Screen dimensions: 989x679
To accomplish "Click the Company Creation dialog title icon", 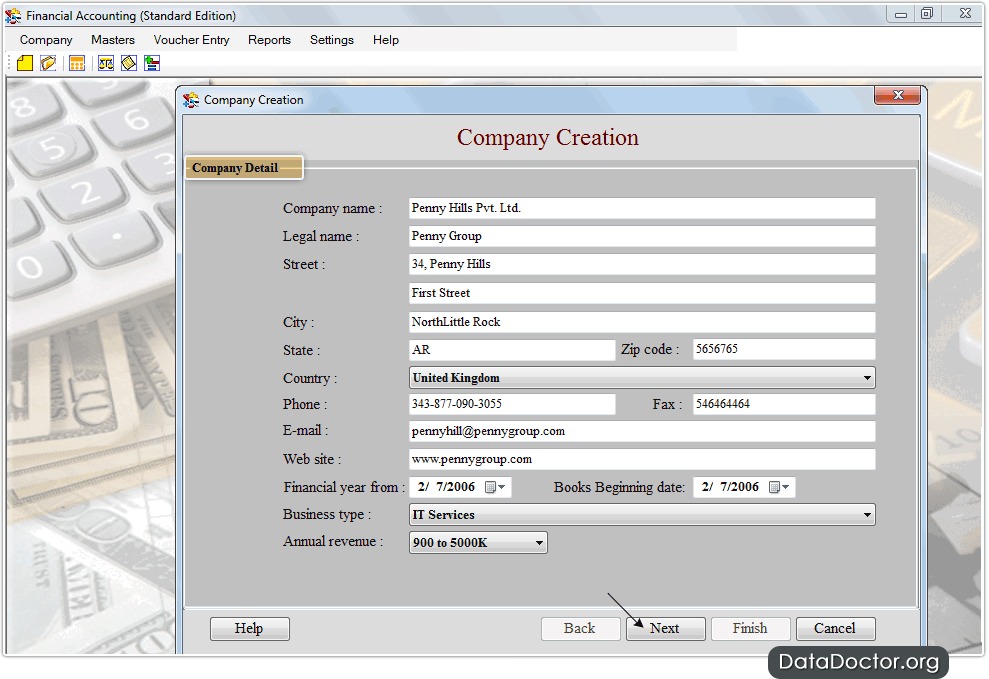I will (x=191, y=100).
